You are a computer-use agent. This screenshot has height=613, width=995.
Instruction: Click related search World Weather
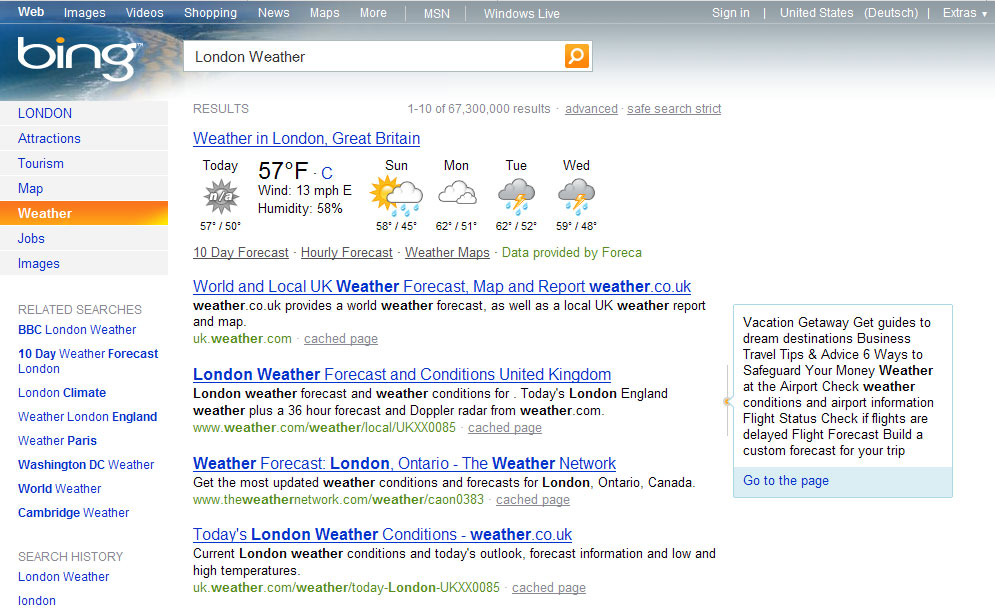[59, 489]
